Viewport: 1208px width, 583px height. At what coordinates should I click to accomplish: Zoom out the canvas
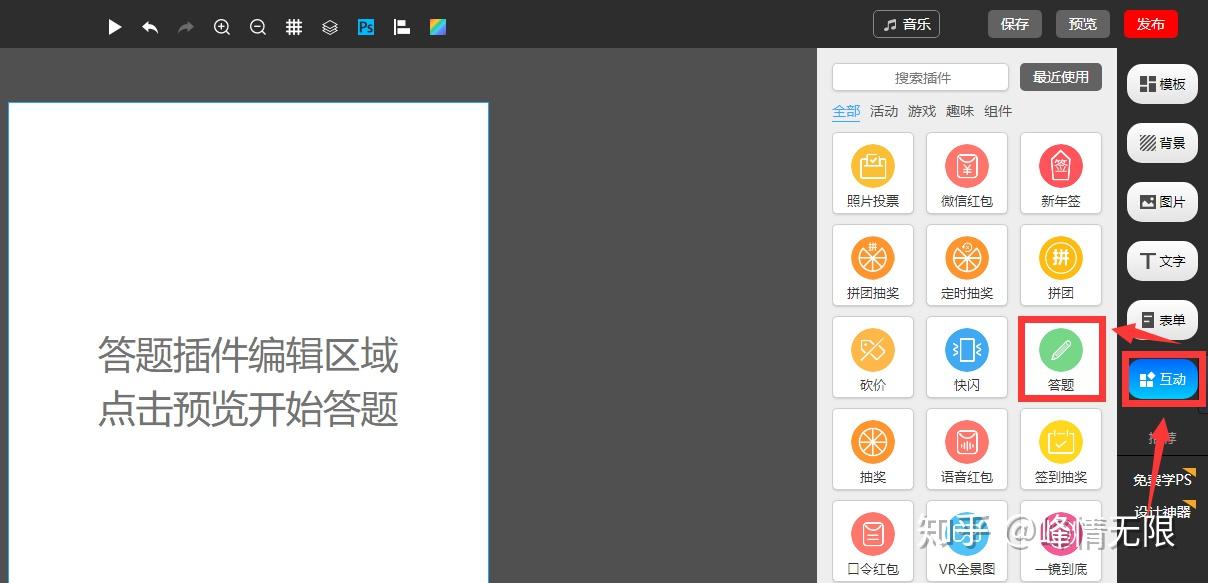pos(258,27)
